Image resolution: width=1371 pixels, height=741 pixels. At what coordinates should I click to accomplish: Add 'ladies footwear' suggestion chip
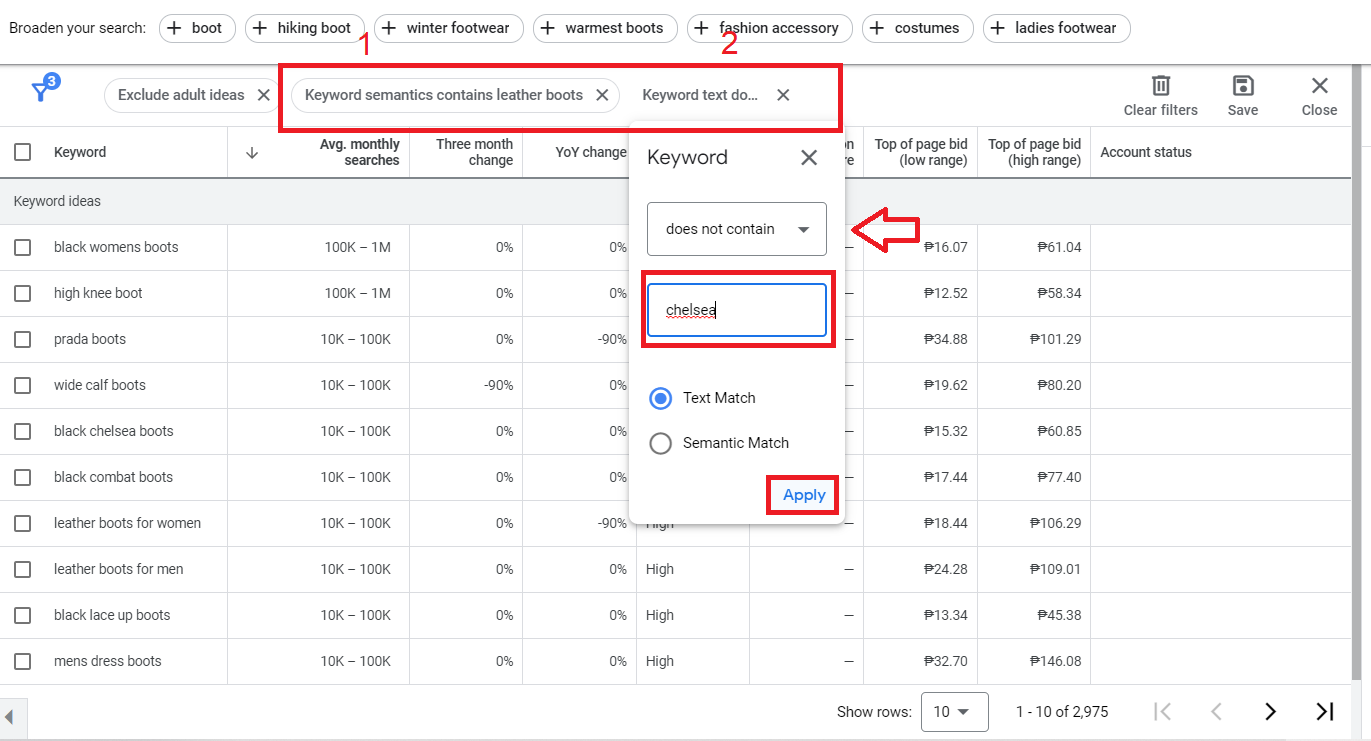click(x=1057, y=28)
